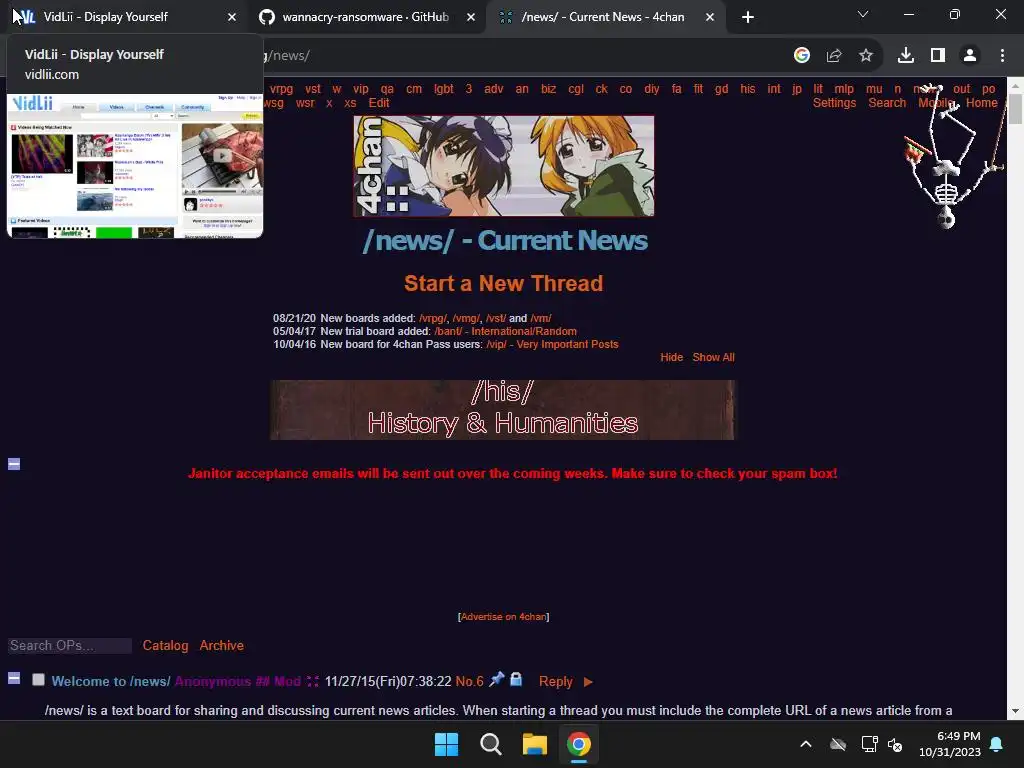Open /vmg/ link in announcements
Image resolution: width=1024 pixels, height=768 pixels.
coord(466,318)
